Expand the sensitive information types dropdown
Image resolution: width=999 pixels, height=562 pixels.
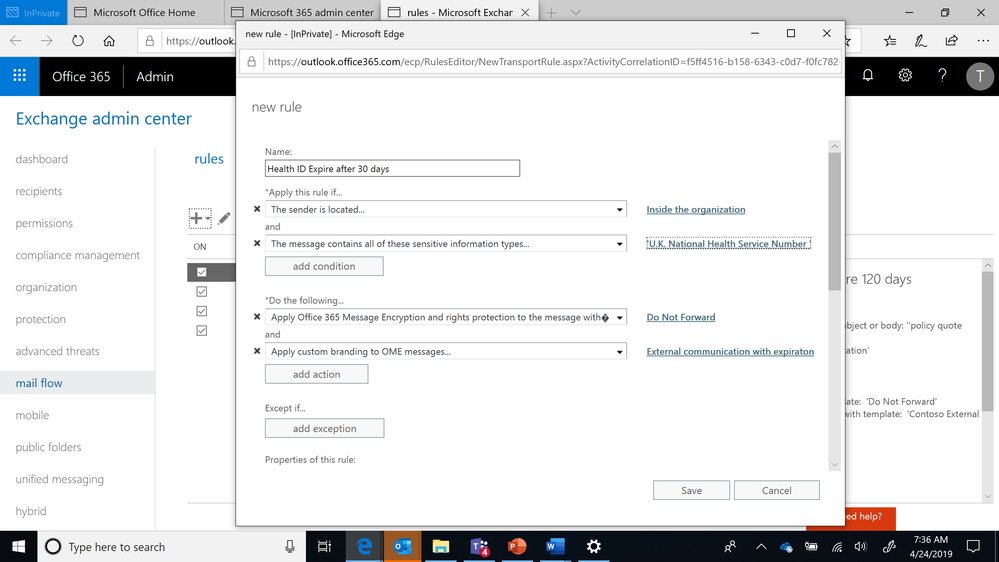(619, 243)
